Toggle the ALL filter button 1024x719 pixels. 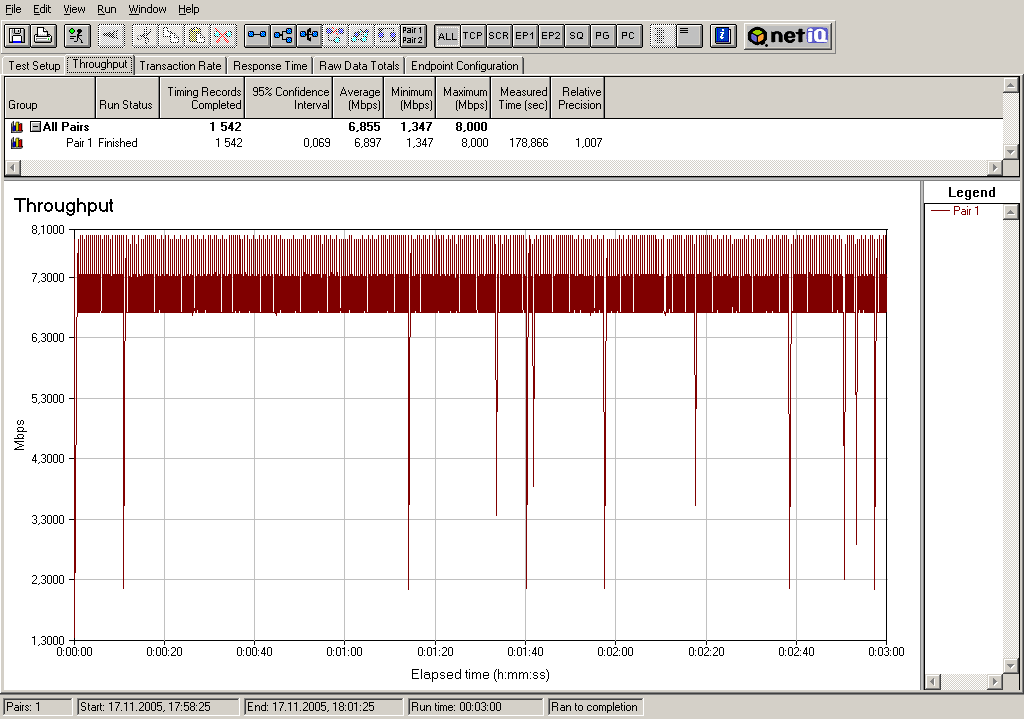point(447,36)
